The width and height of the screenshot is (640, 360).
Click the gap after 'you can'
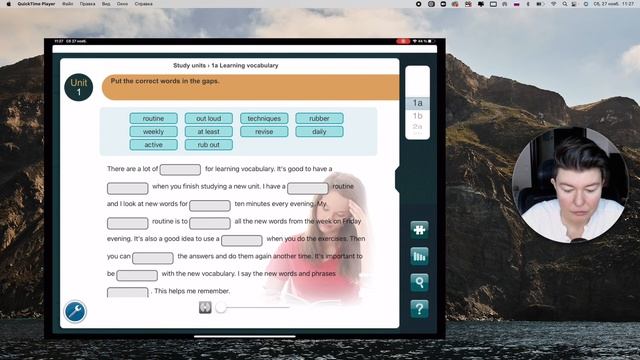click(153, 258)
